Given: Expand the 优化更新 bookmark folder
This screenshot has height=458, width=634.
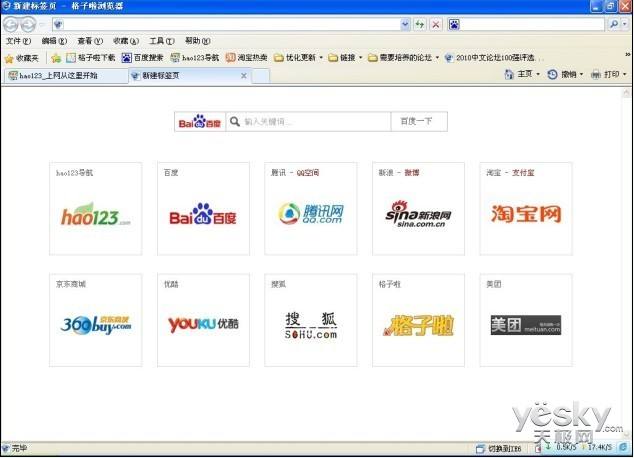Looking at the screenshot, I should coord(298,58).
